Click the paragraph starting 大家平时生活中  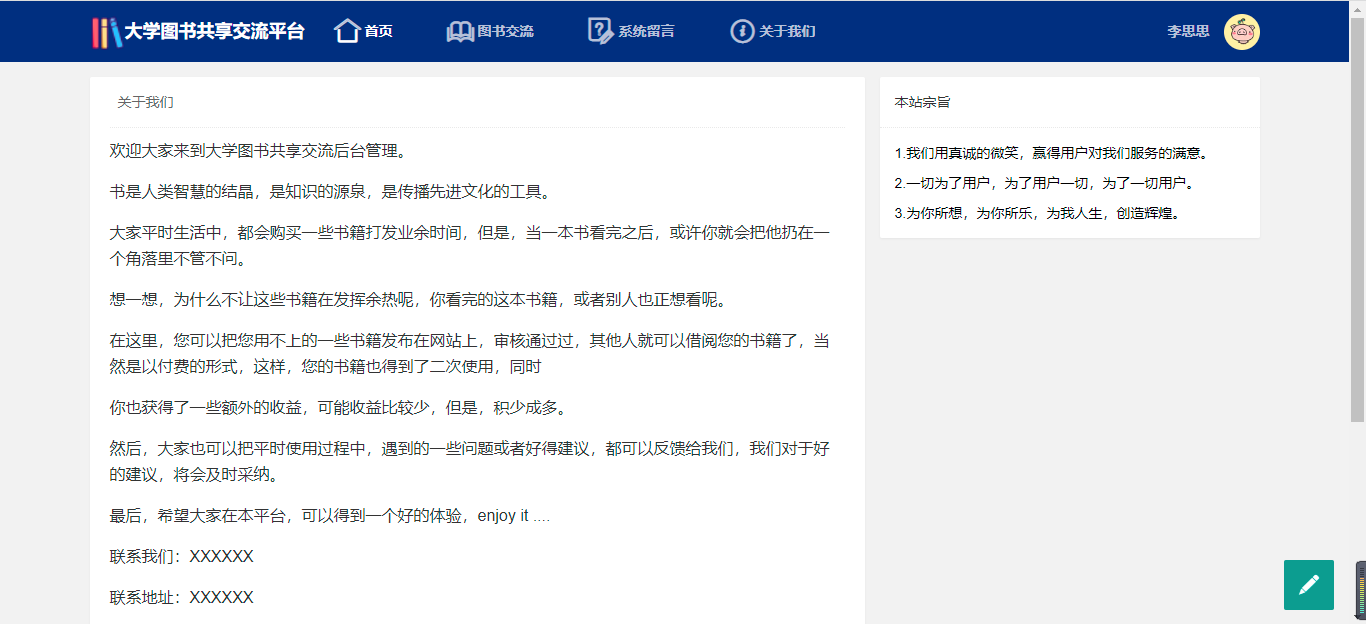point(469,246)
